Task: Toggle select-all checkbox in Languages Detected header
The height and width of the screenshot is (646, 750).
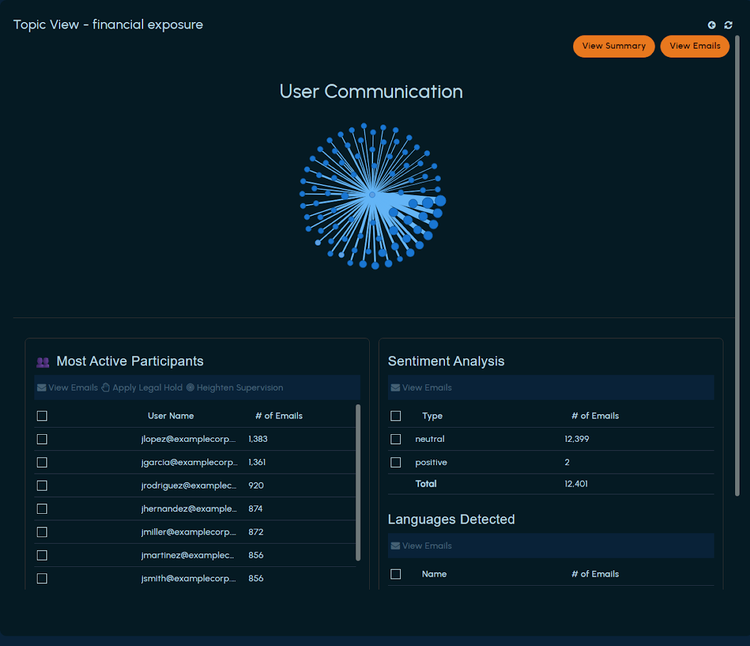Action: pos(396,574)
